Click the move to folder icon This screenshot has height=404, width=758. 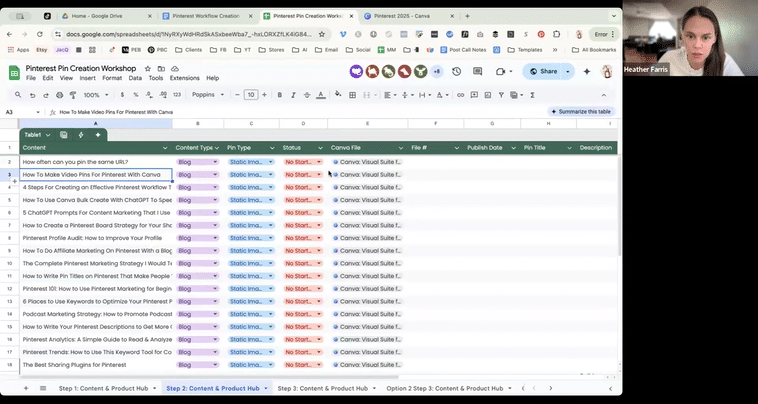(x=161, y=69)
